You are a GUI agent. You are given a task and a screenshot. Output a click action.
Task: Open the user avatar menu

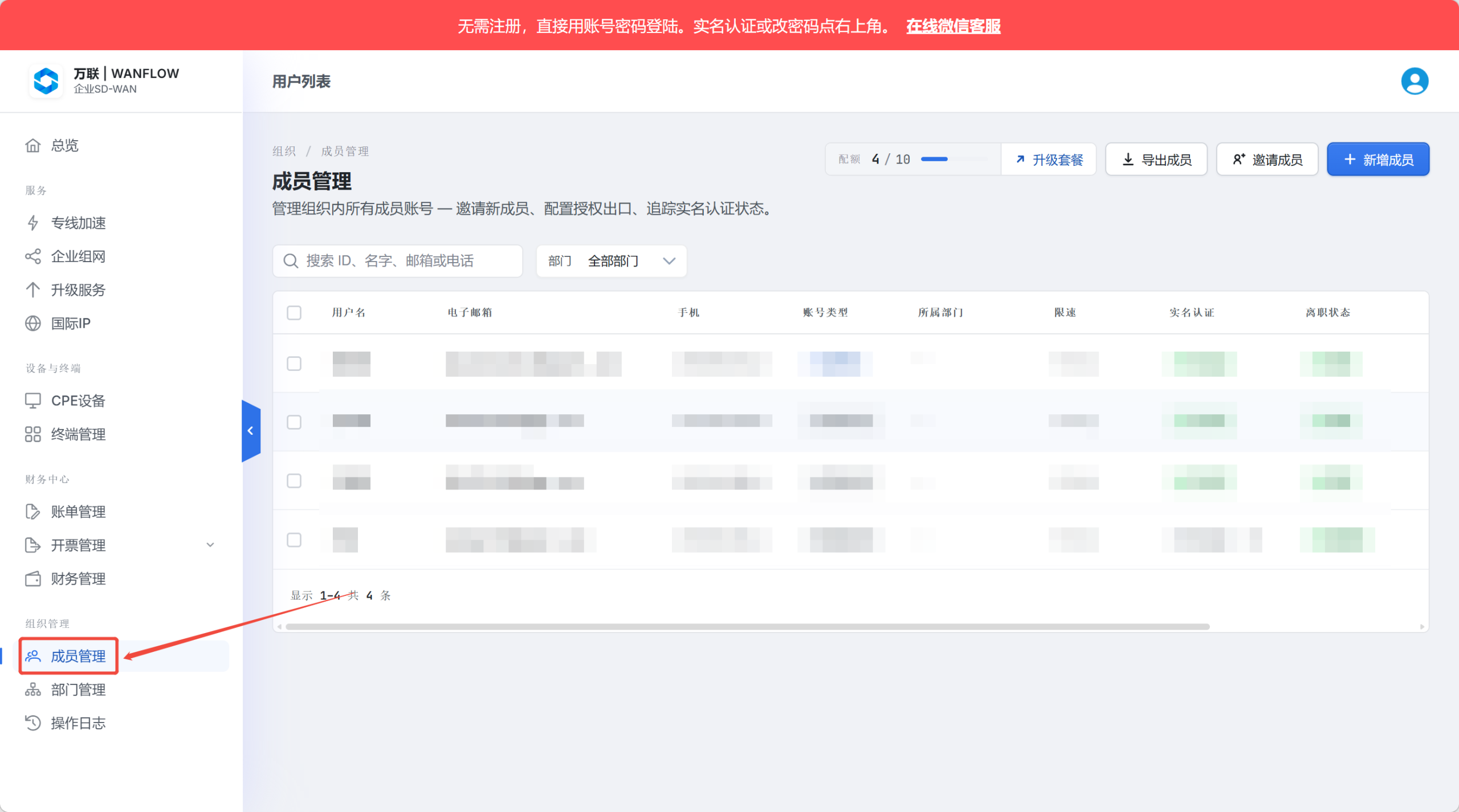click(1414, 81)
